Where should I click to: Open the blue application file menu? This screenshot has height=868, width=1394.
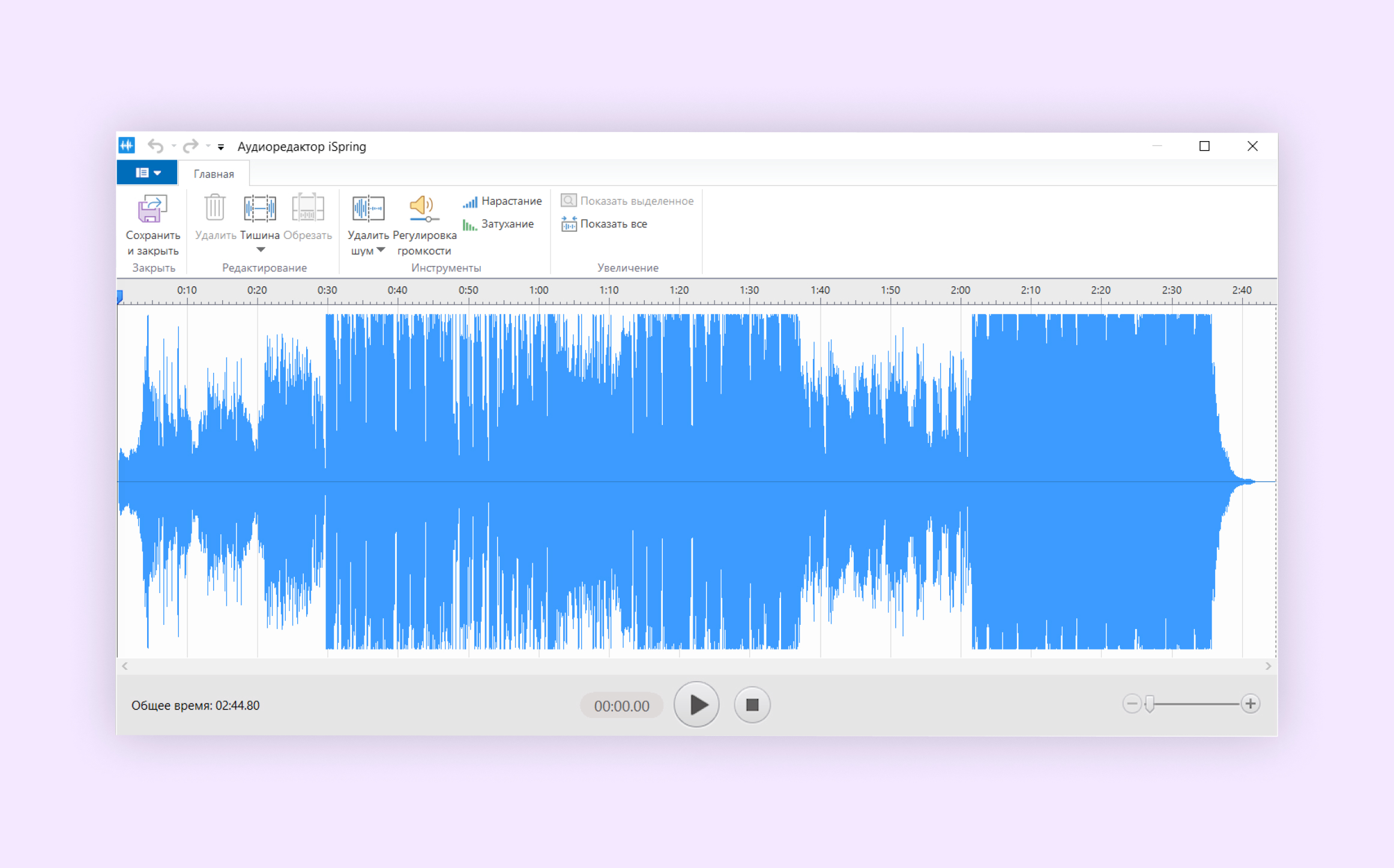[147, 173]
